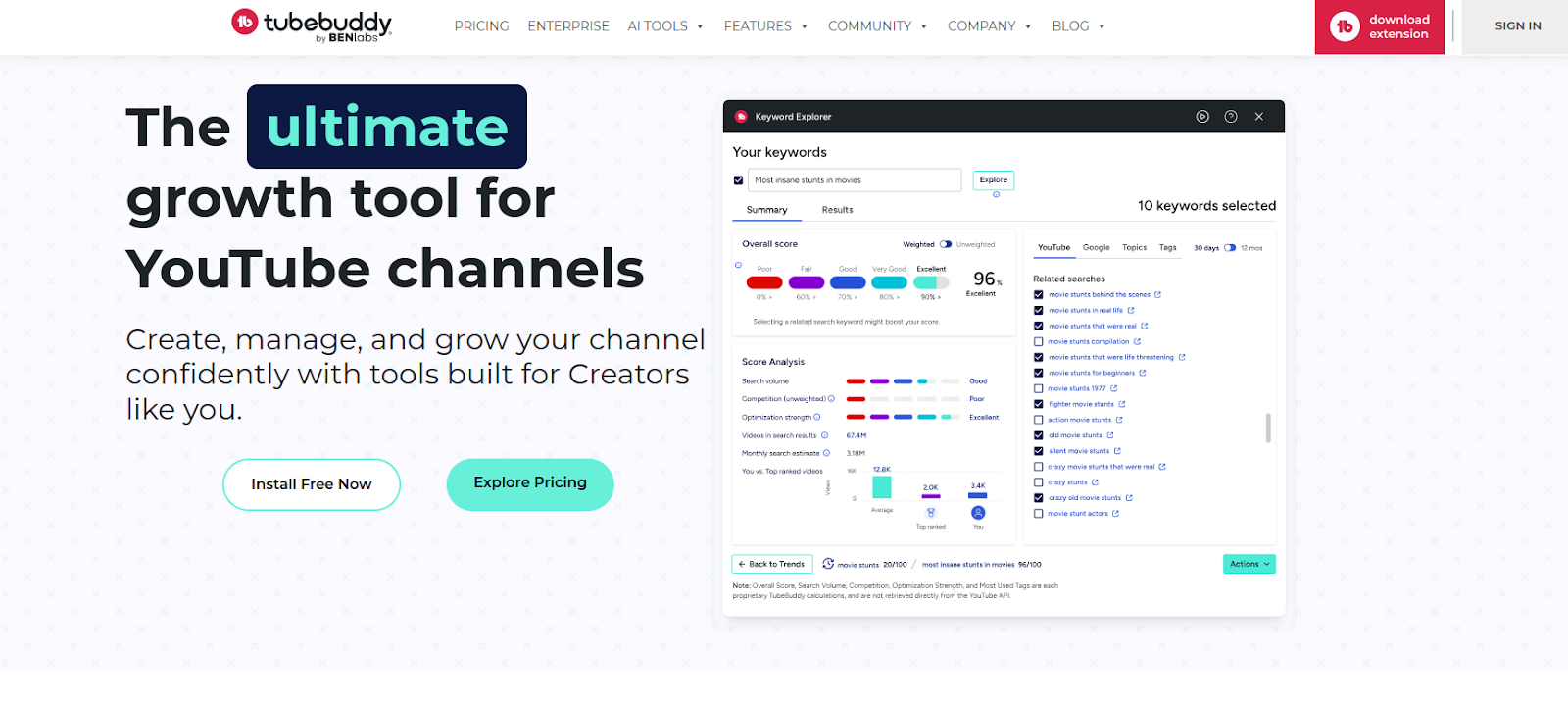Open external link icon beside 'old movie stunts'
Viewport: 1568px width, 709px height.
coord(1110,435)
